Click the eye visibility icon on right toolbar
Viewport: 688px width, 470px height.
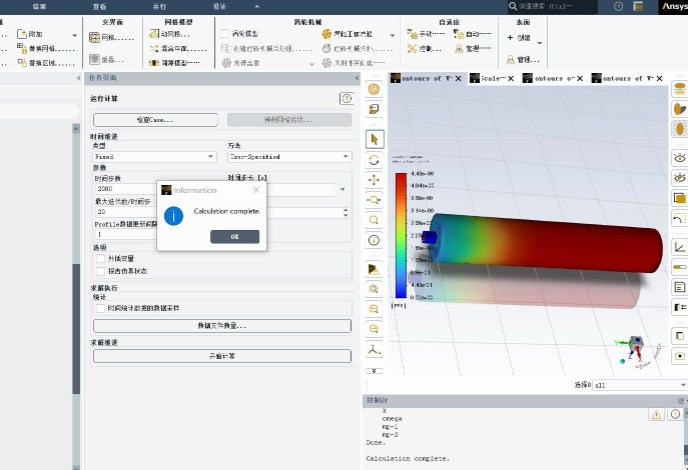click(680, 157)
